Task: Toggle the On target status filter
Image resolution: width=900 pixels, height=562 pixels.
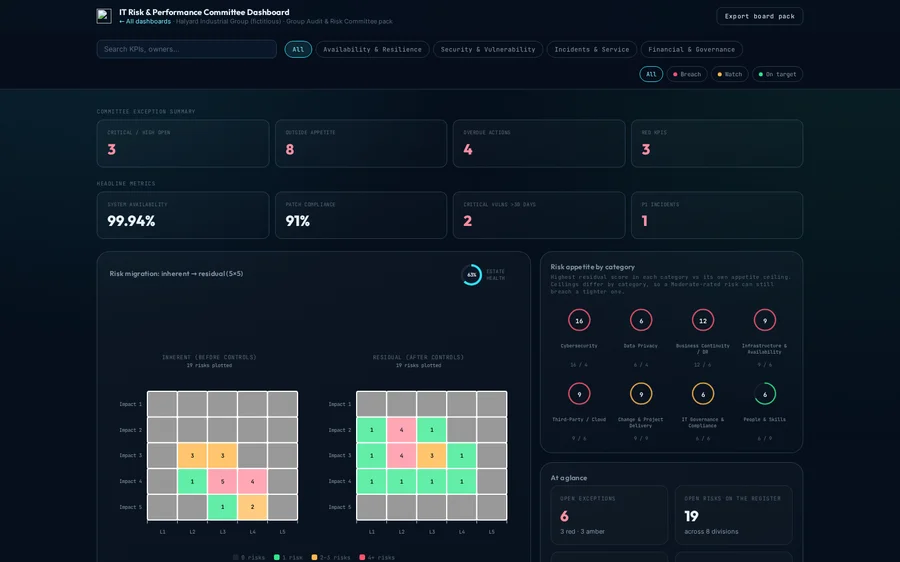Action: click(x=777, y=74)
